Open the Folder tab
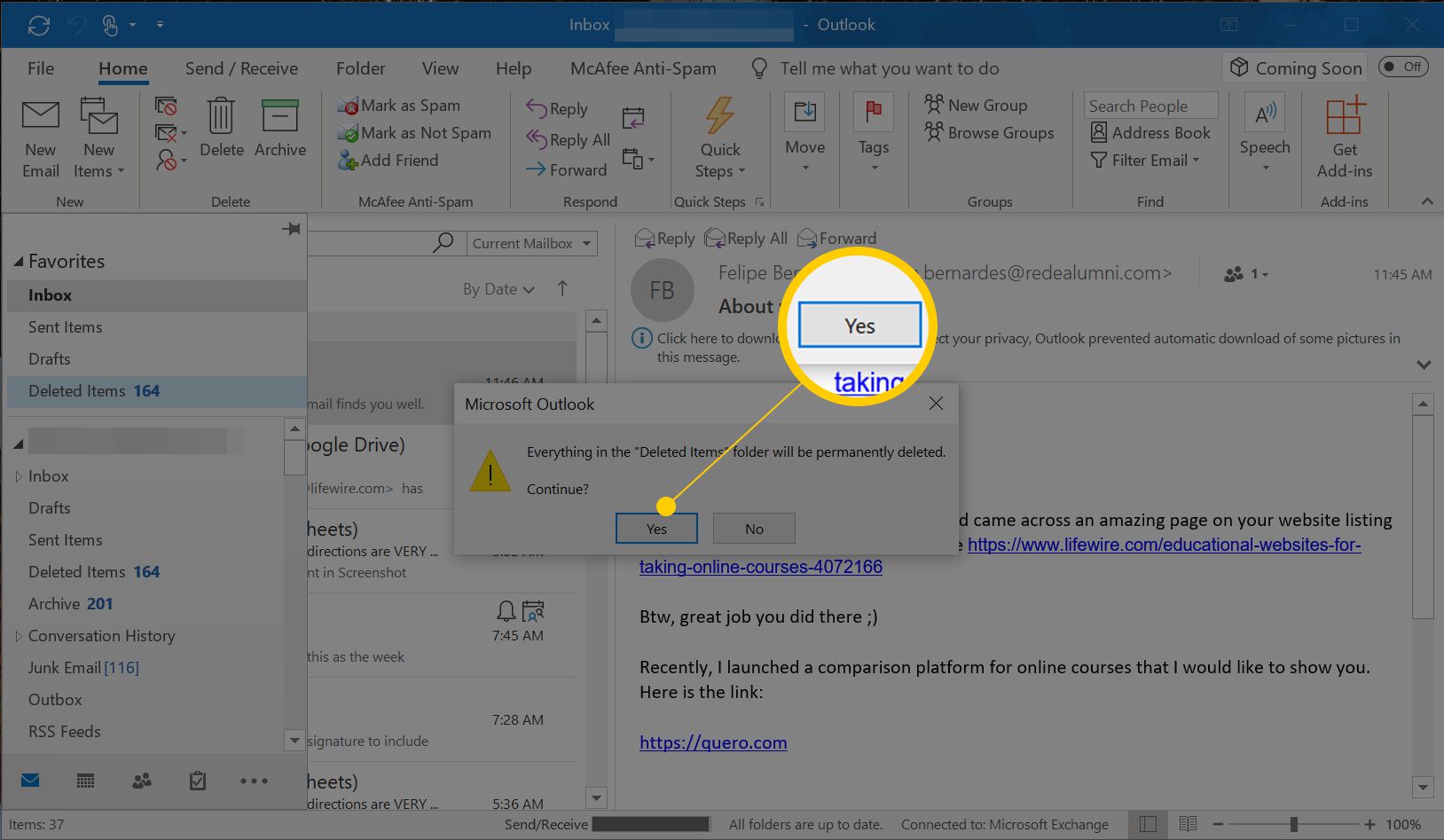Screen dimensions: 1444x840 coord(360,68)
